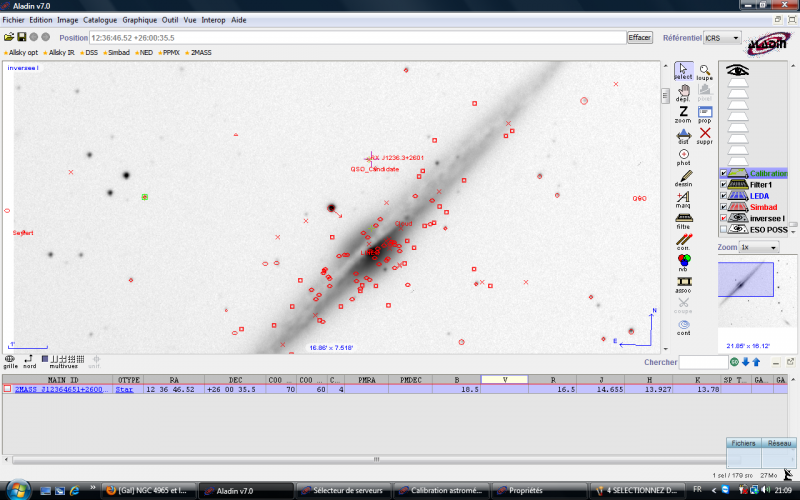
Task: Click the view panel vertical slider handle
Action: (665, 95)
